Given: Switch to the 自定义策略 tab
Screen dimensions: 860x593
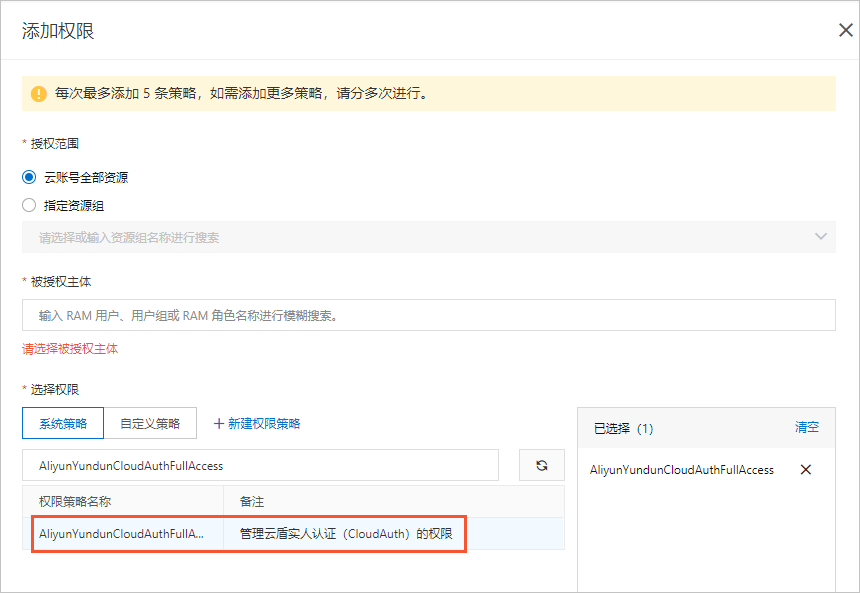Looking at the screenshot, I should tap(150, 423).
